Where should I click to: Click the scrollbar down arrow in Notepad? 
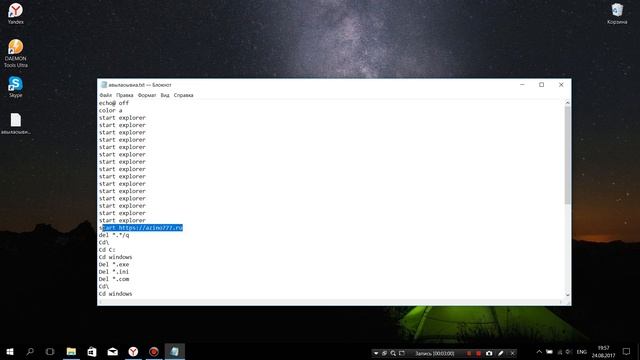tap(567, 295)
